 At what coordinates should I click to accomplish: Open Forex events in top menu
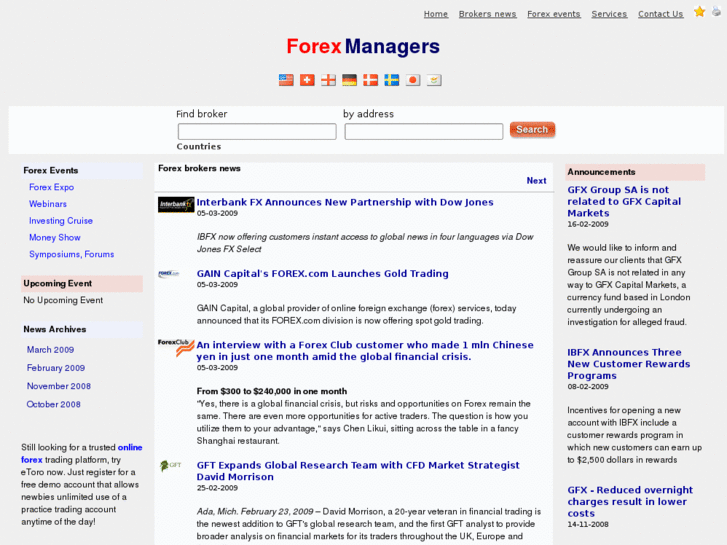pyautogui.click(x=554, y=14)
